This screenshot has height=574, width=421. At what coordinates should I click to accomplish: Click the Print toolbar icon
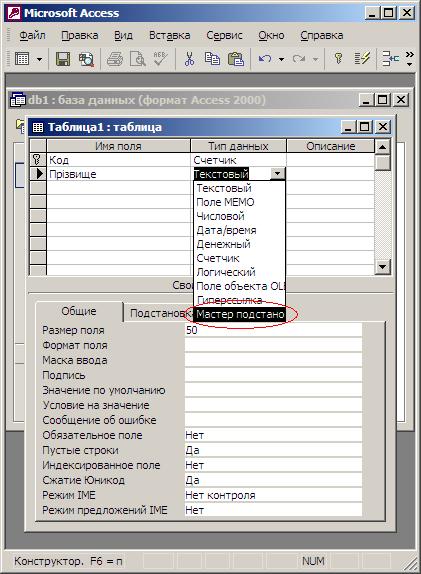115,59
